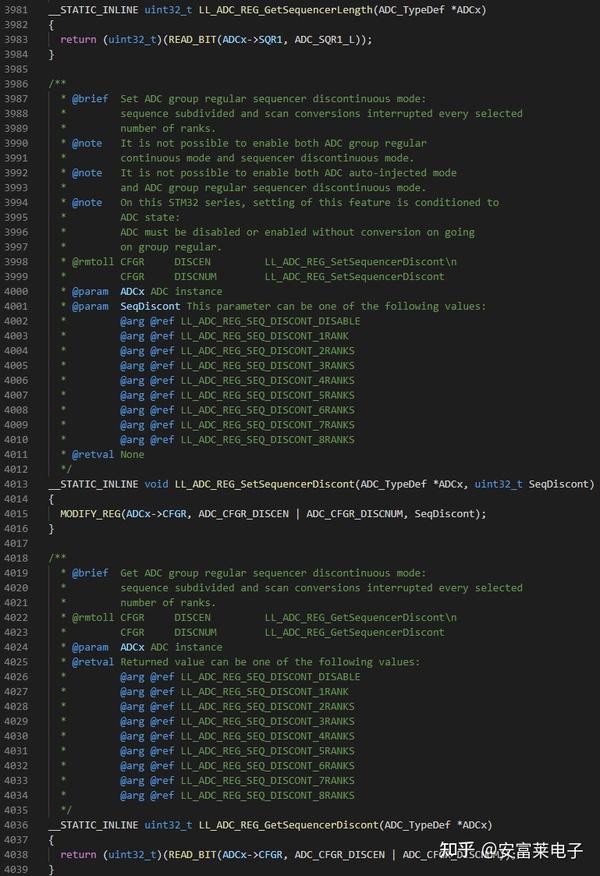Click the MODIFY_REG macro call
The height and width of the screenshot is (876, 600).
[89, 514]
